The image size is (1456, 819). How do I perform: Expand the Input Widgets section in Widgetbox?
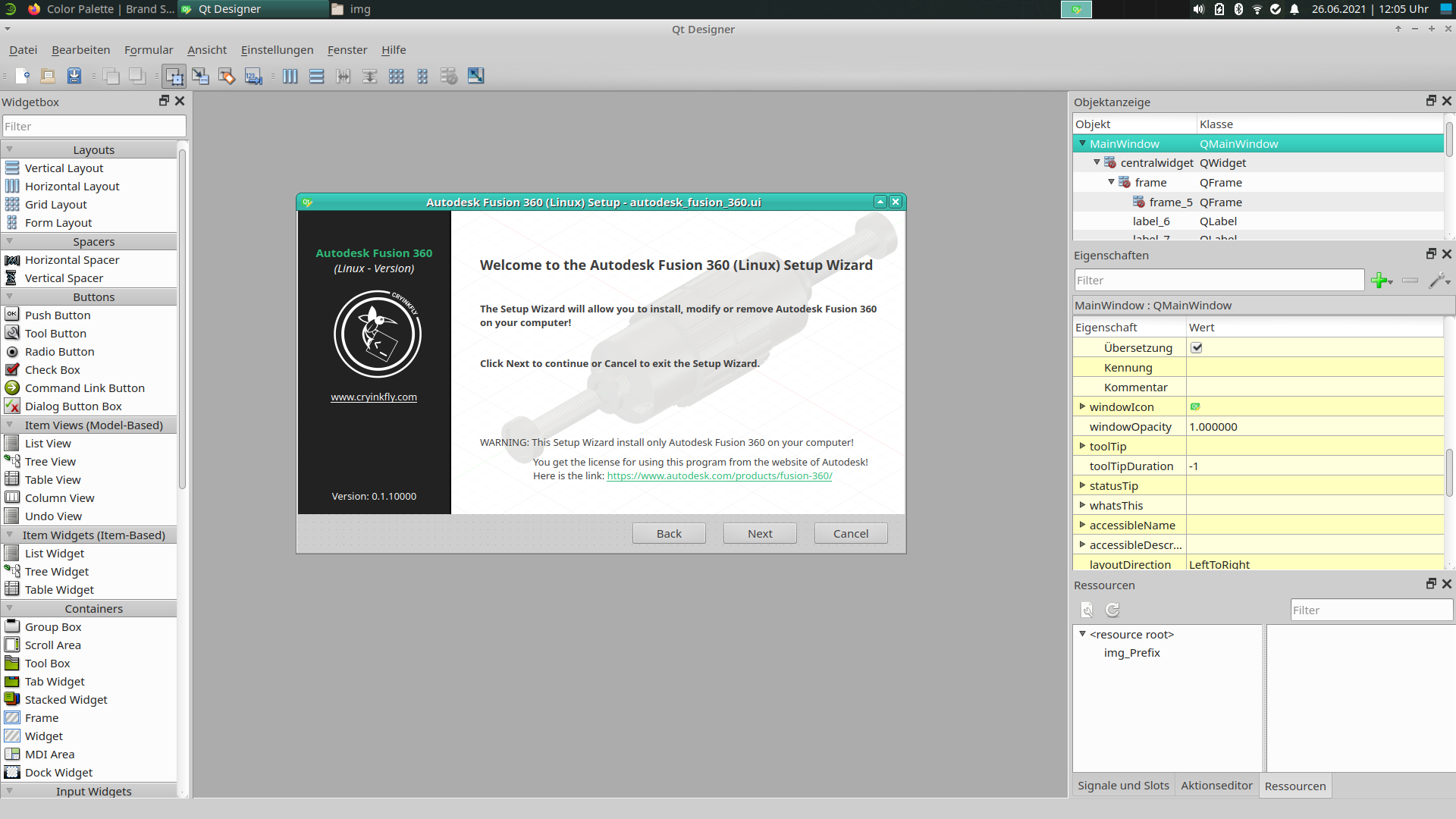94,791
